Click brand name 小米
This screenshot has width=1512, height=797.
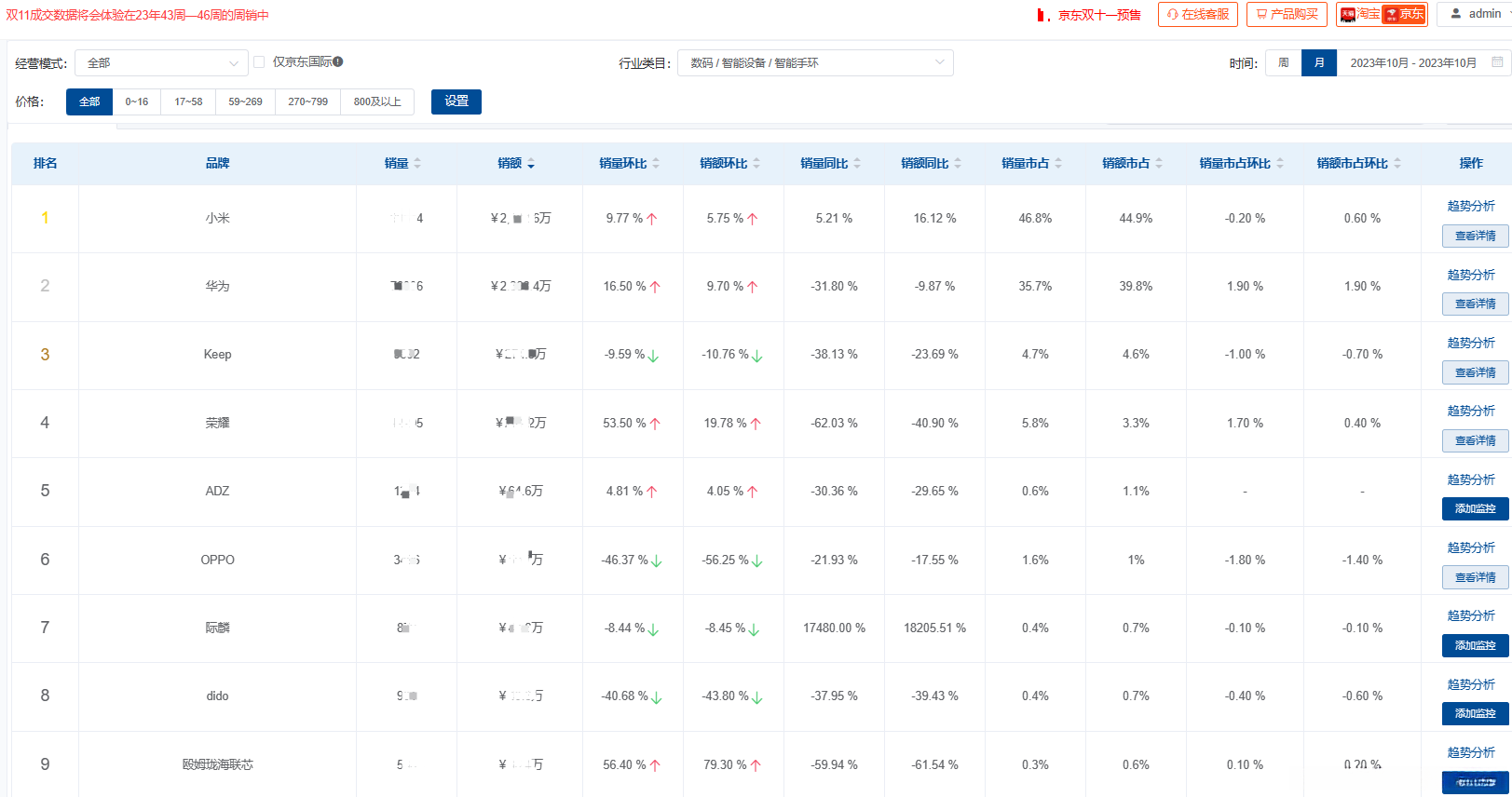pos(217,218)
